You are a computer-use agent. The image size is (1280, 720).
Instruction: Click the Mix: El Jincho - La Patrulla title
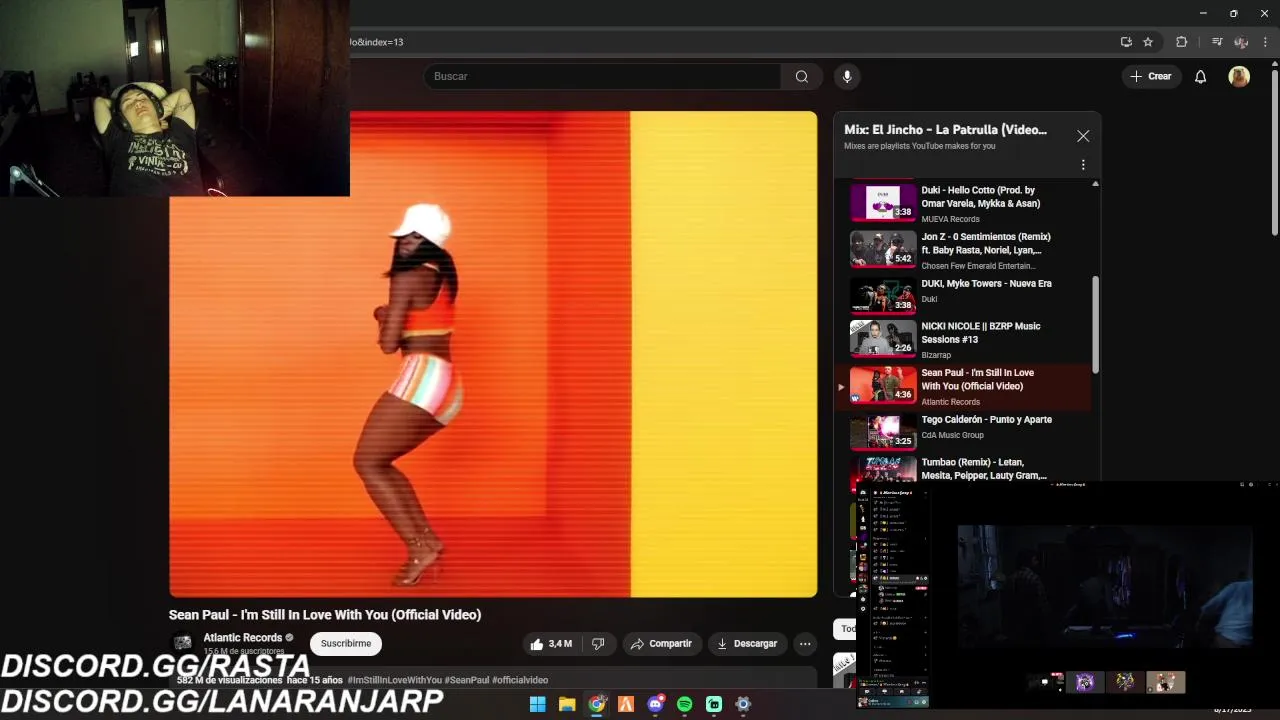click(x=945, y=130)
